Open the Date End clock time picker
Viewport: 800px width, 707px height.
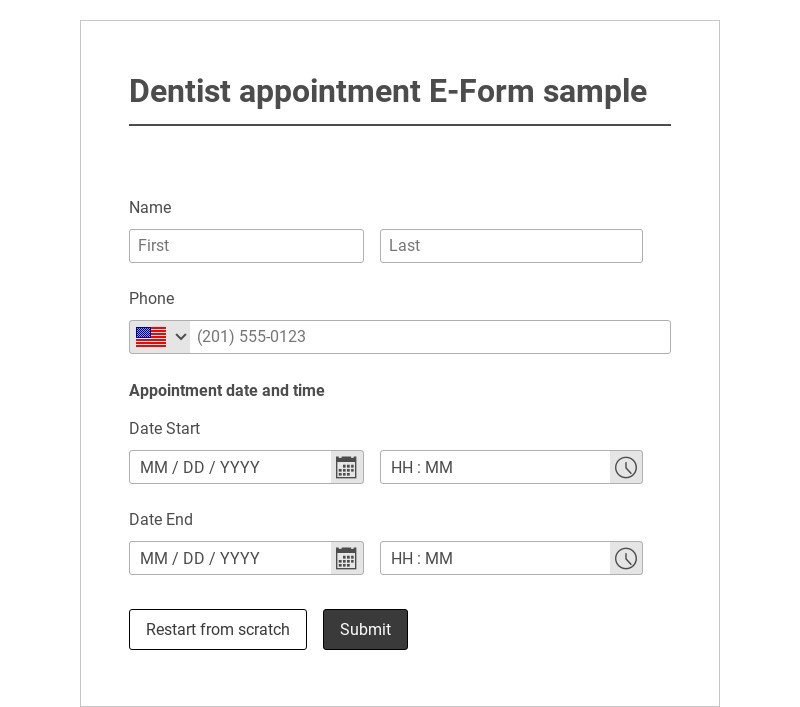point(626,558)
